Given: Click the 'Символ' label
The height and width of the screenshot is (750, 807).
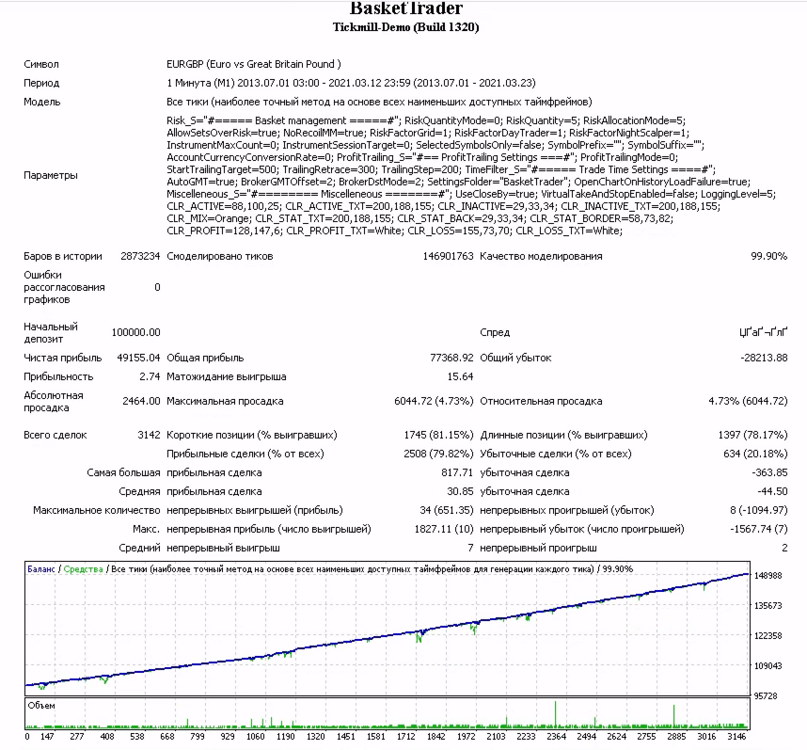Looking at the screenshot, I should click(x=41, y=64).
